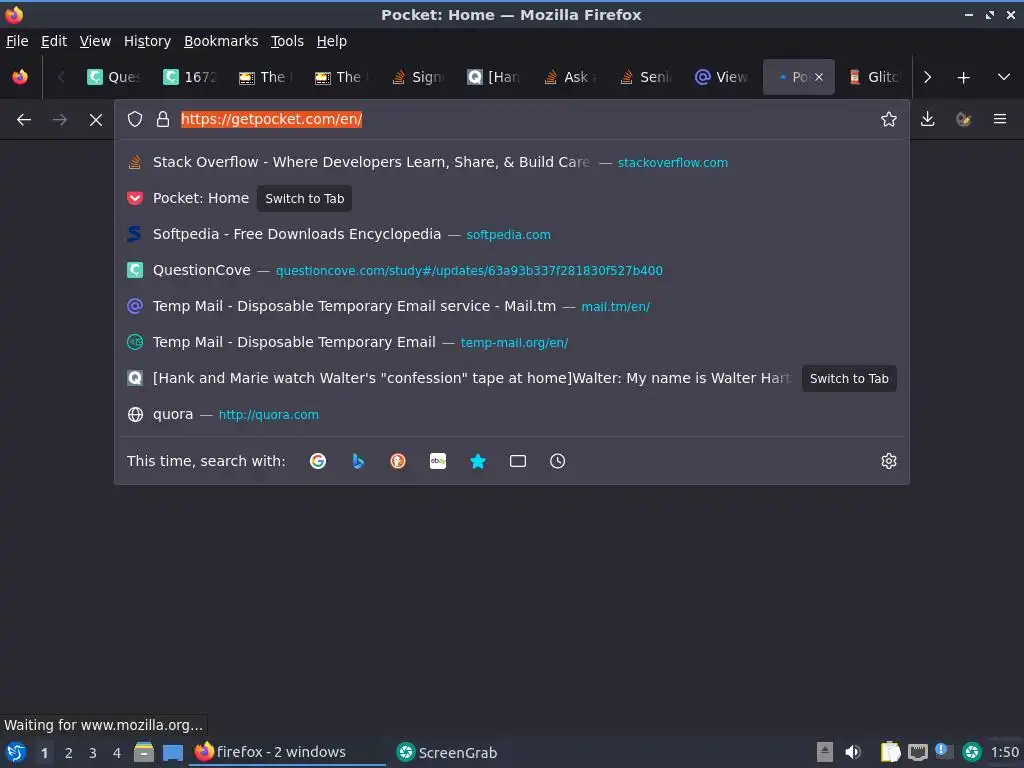Open a new tab with plus button
This screenshot has width=1024, height=768.
tap(963, 78)
